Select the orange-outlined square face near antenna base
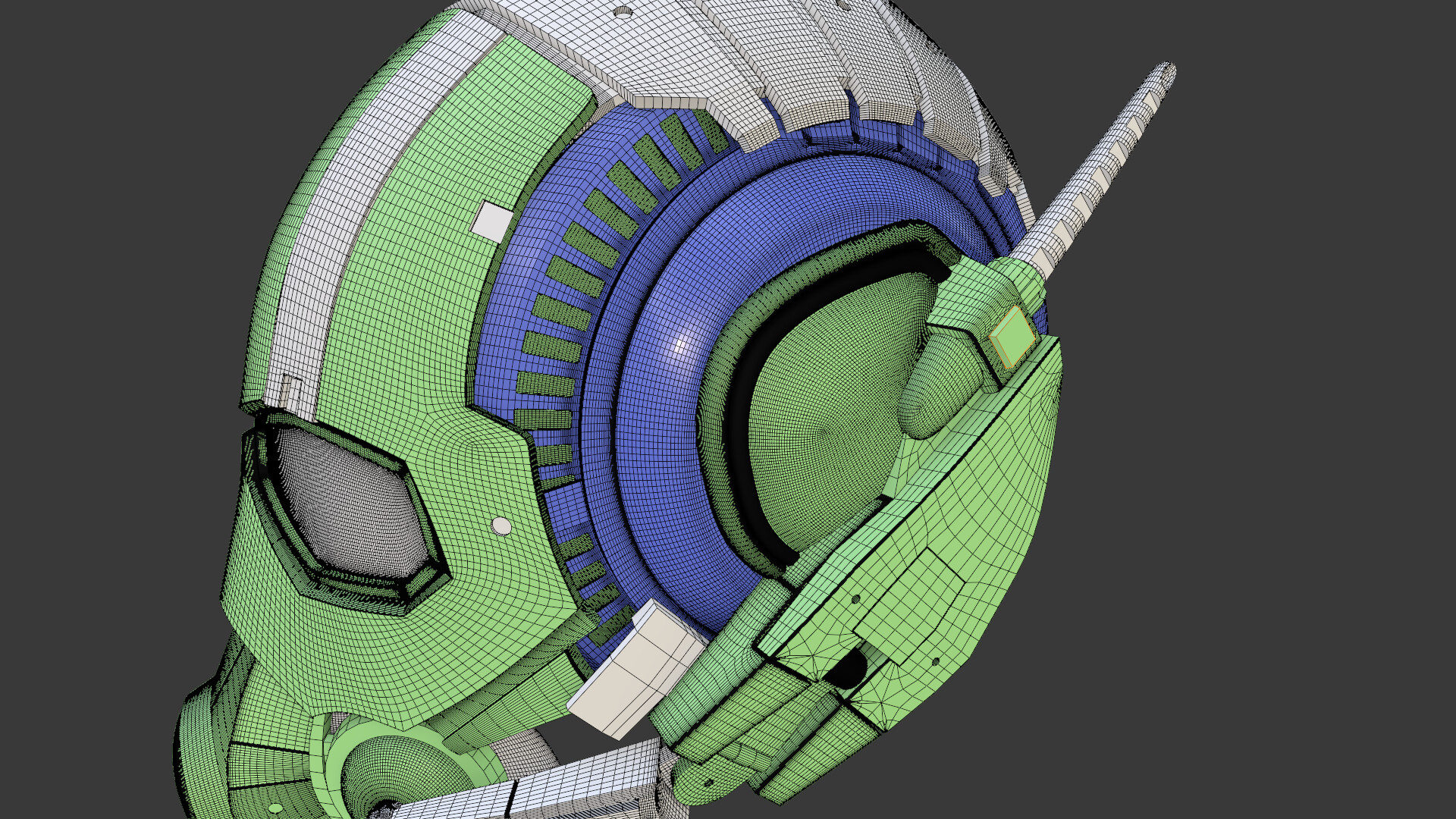Screen dimensions: 1456x819 pyautogui.click(x=1012, y=337)
